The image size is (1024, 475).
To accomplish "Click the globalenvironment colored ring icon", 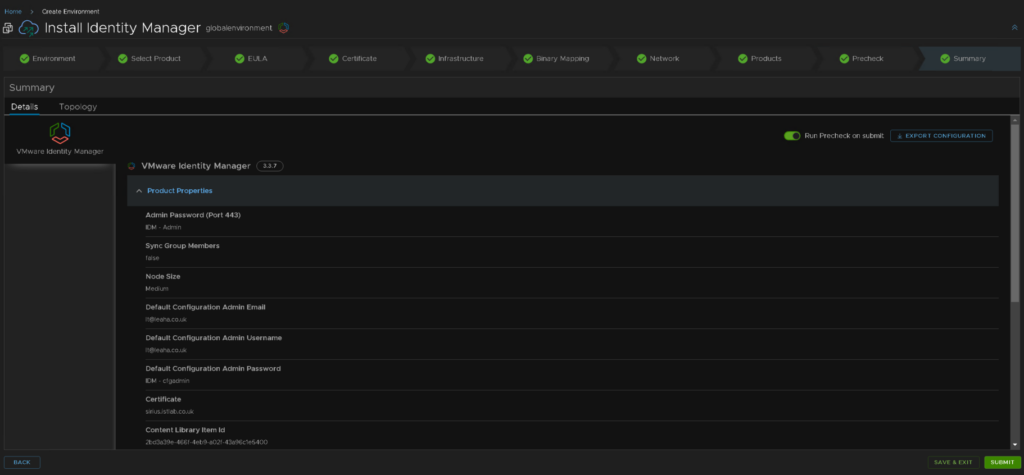I will click(x=283, y=27).
